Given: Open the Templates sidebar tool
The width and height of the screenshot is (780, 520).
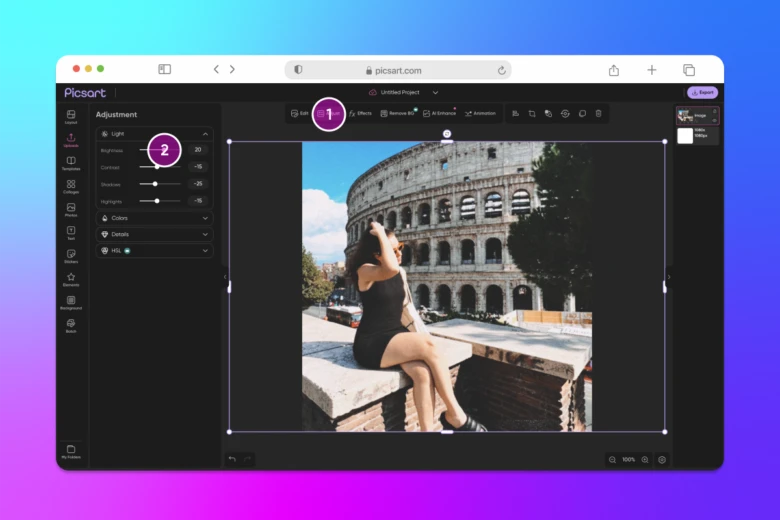Looking at the screenshot, I should [71, 162].
